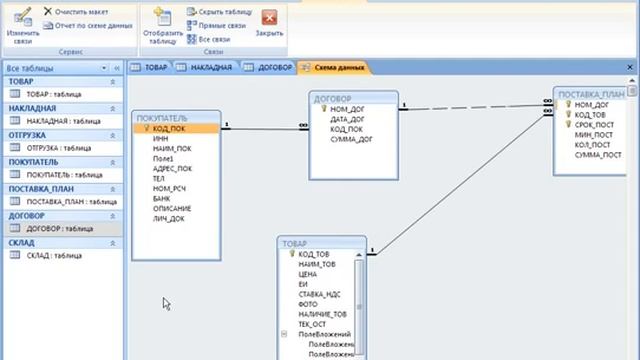Select ТОВАР : таблица item
The width and height of the screenshot is (640, 360).
point(63,94)
